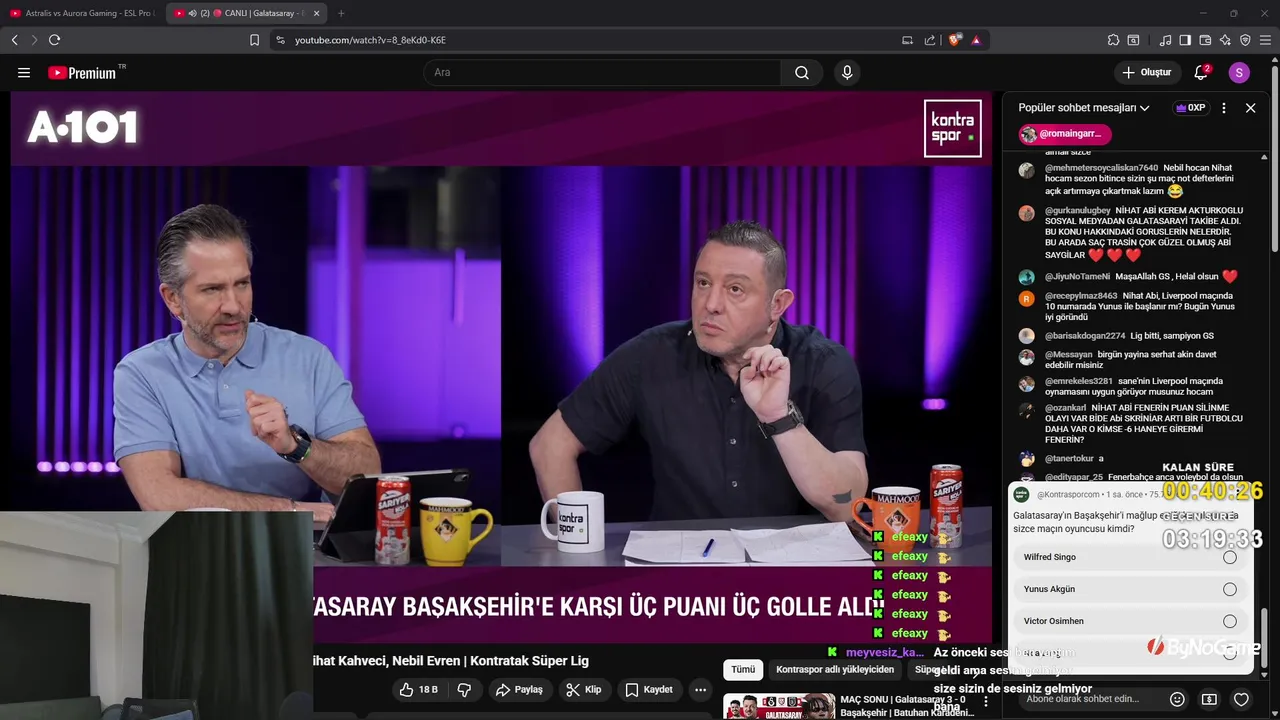Vote for Yunus Akgün in the poll
1280x720 pixels.
1130,589
